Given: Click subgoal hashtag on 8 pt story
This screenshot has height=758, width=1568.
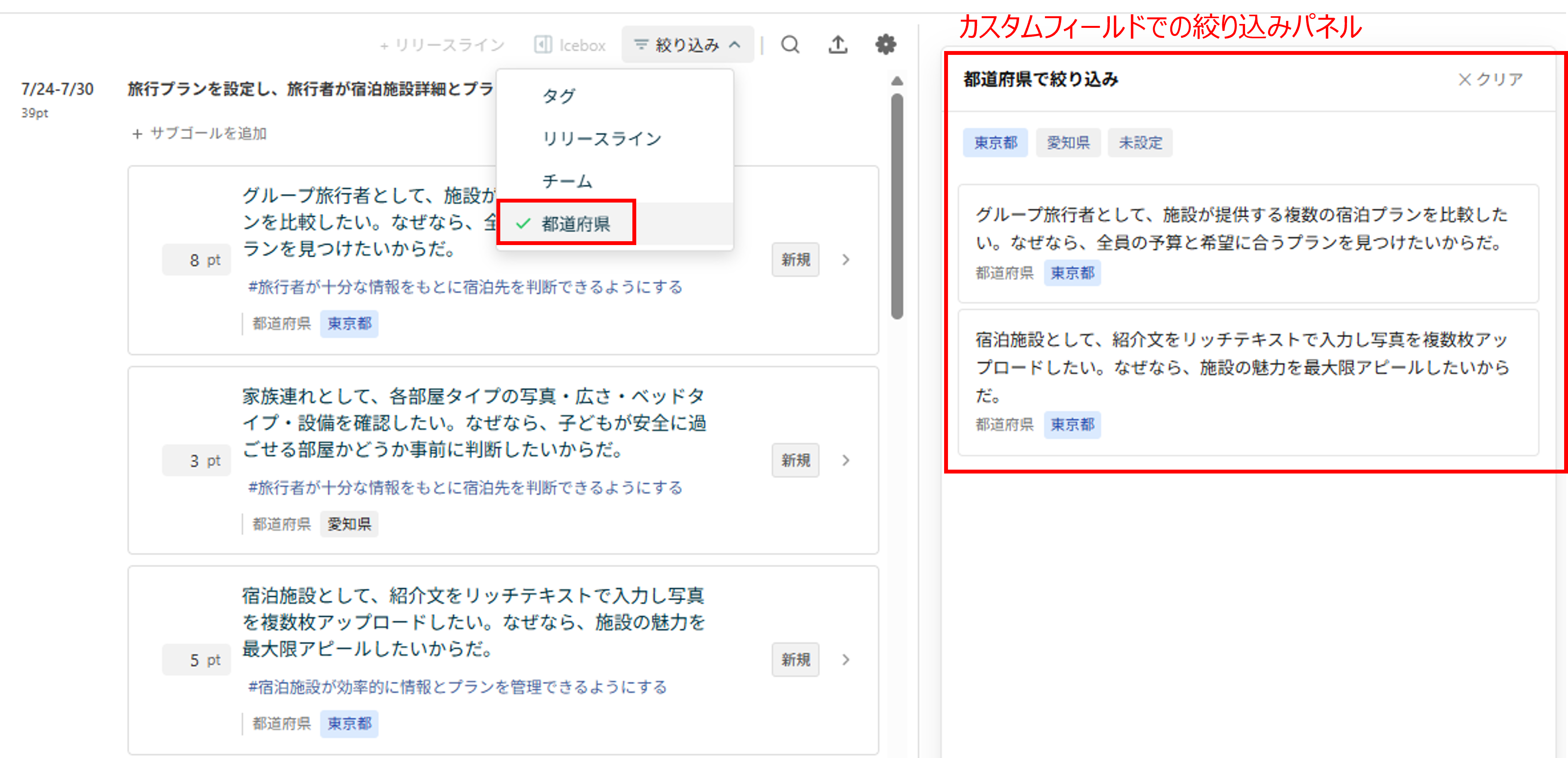Looking at the screenshot, I should coord(465,287).
